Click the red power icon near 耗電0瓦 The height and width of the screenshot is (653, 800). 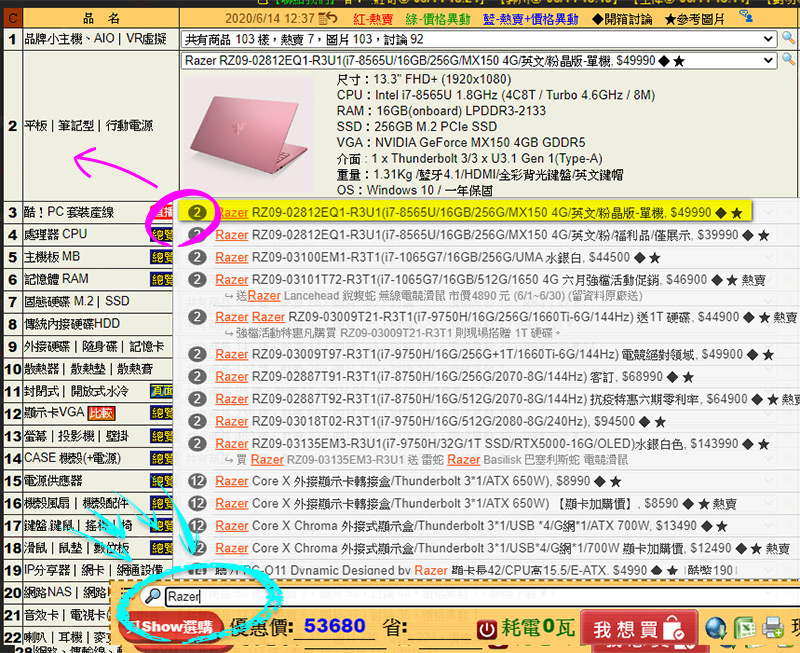pyautogui.click(x=487, y=629)
